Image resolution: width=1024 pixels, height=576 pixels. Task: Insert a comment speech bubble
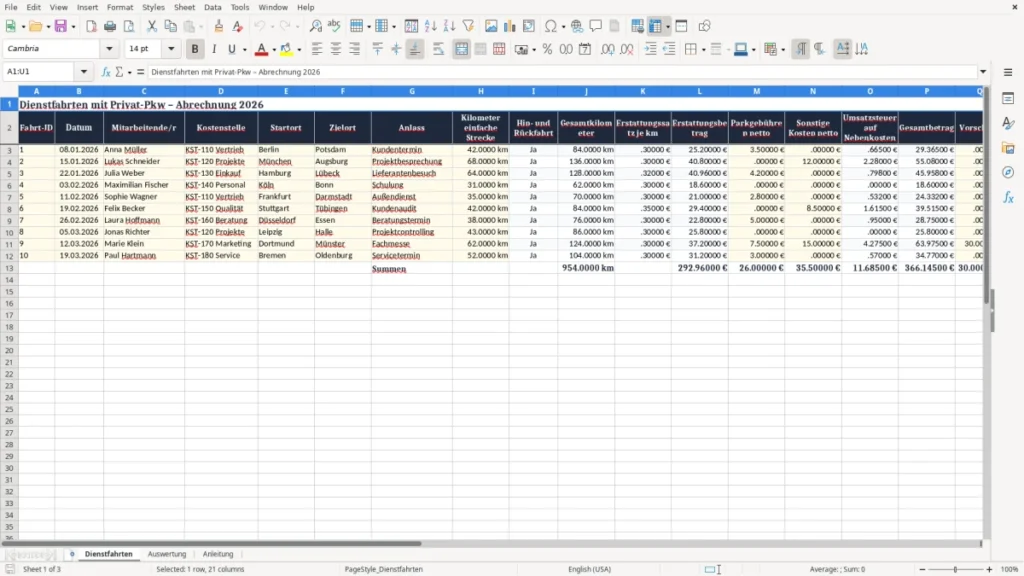(596, 26)
